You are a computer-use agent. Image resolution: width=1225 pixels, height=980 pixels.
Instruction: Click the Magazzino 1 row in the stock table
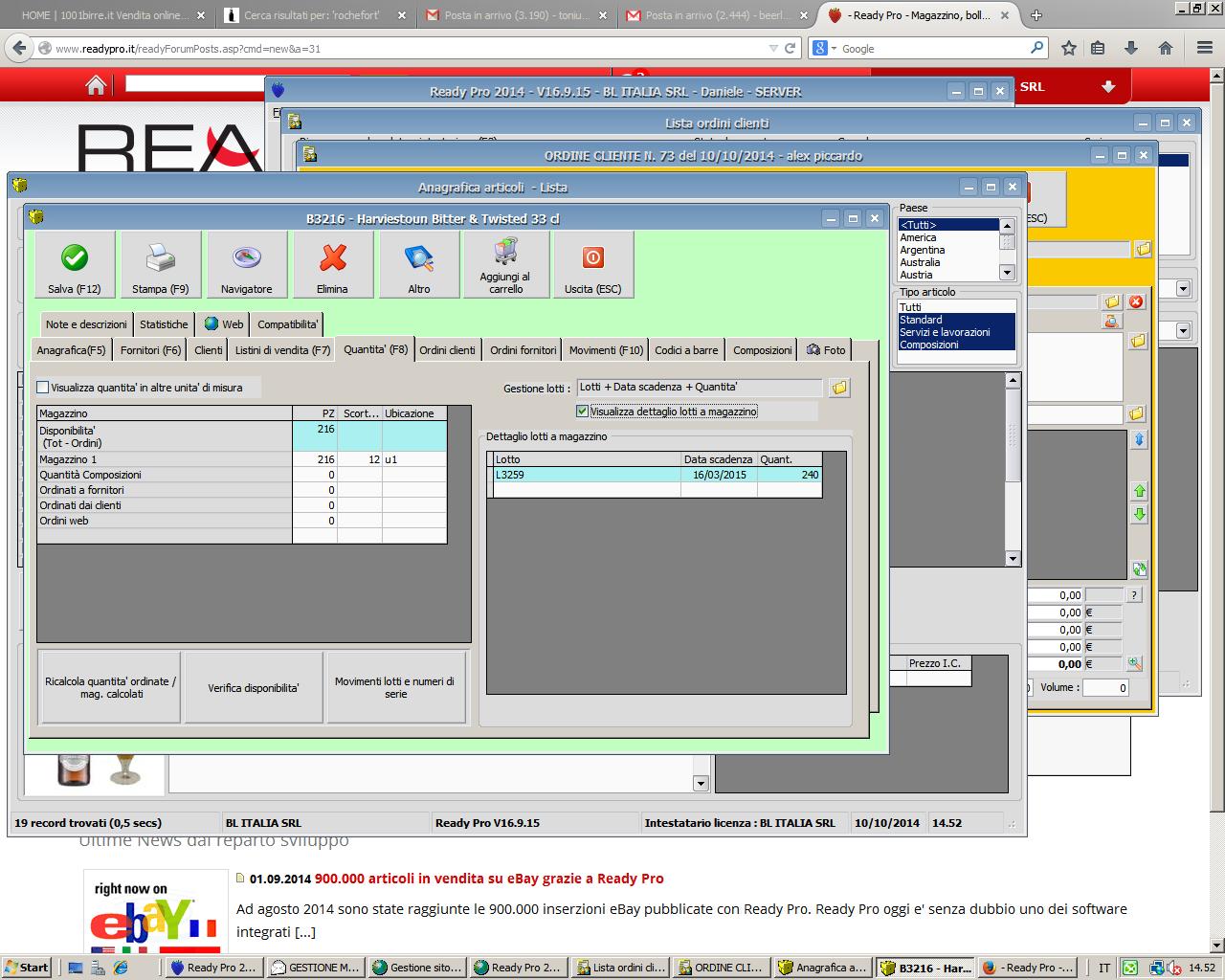[x=241, y=459]
